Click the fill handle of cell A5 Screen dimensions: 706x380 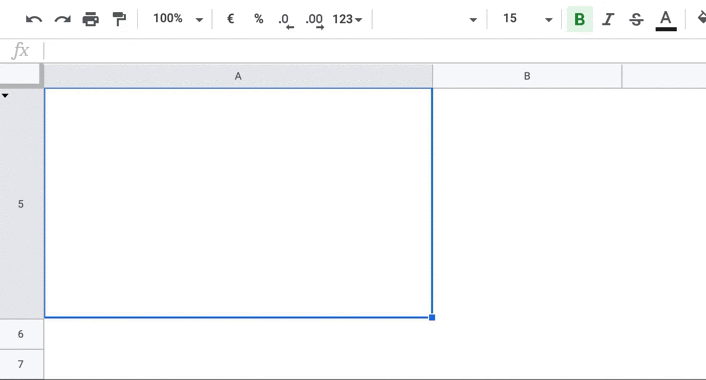click(432, 317)
